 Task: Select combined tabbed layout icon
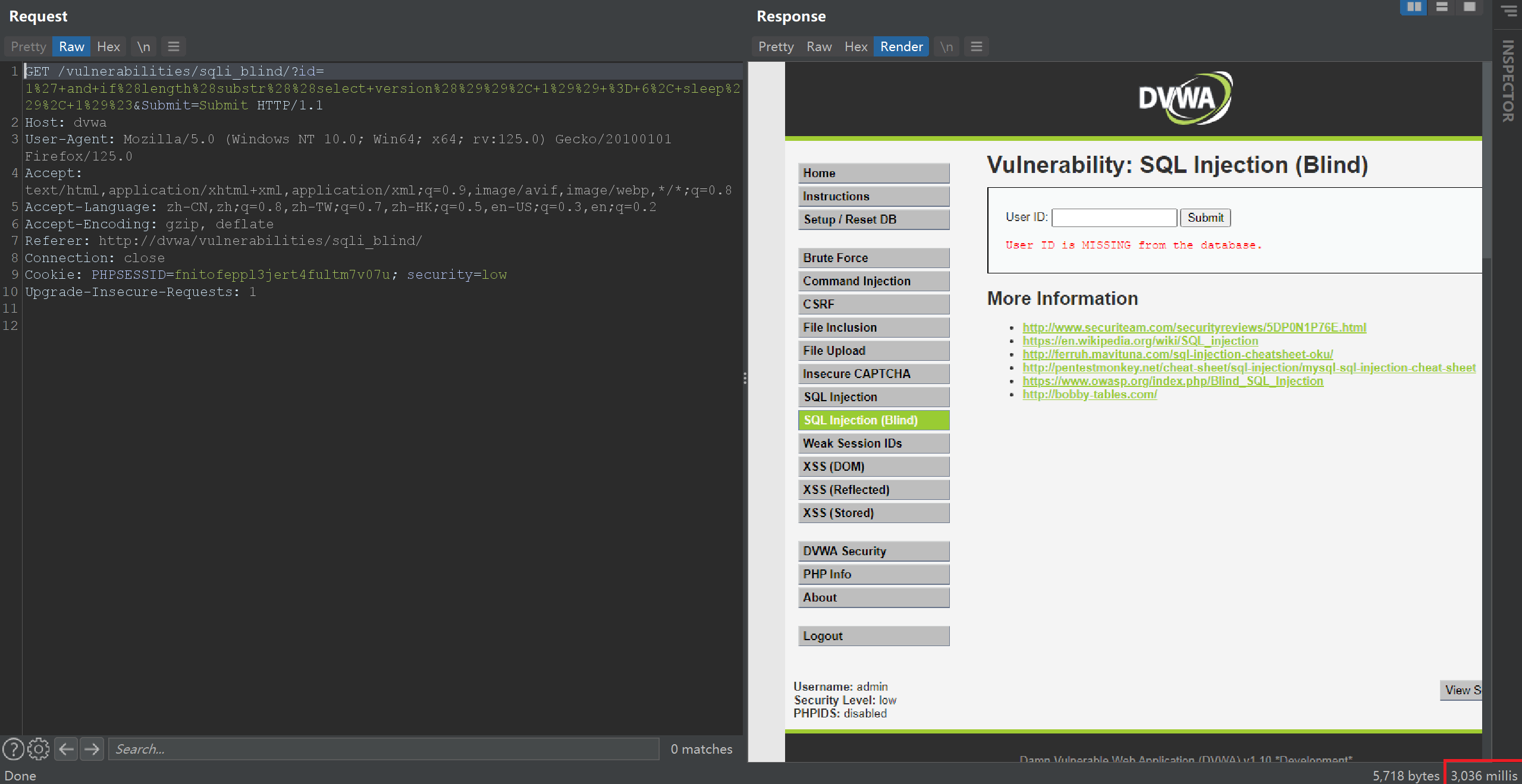[1469, 7]
